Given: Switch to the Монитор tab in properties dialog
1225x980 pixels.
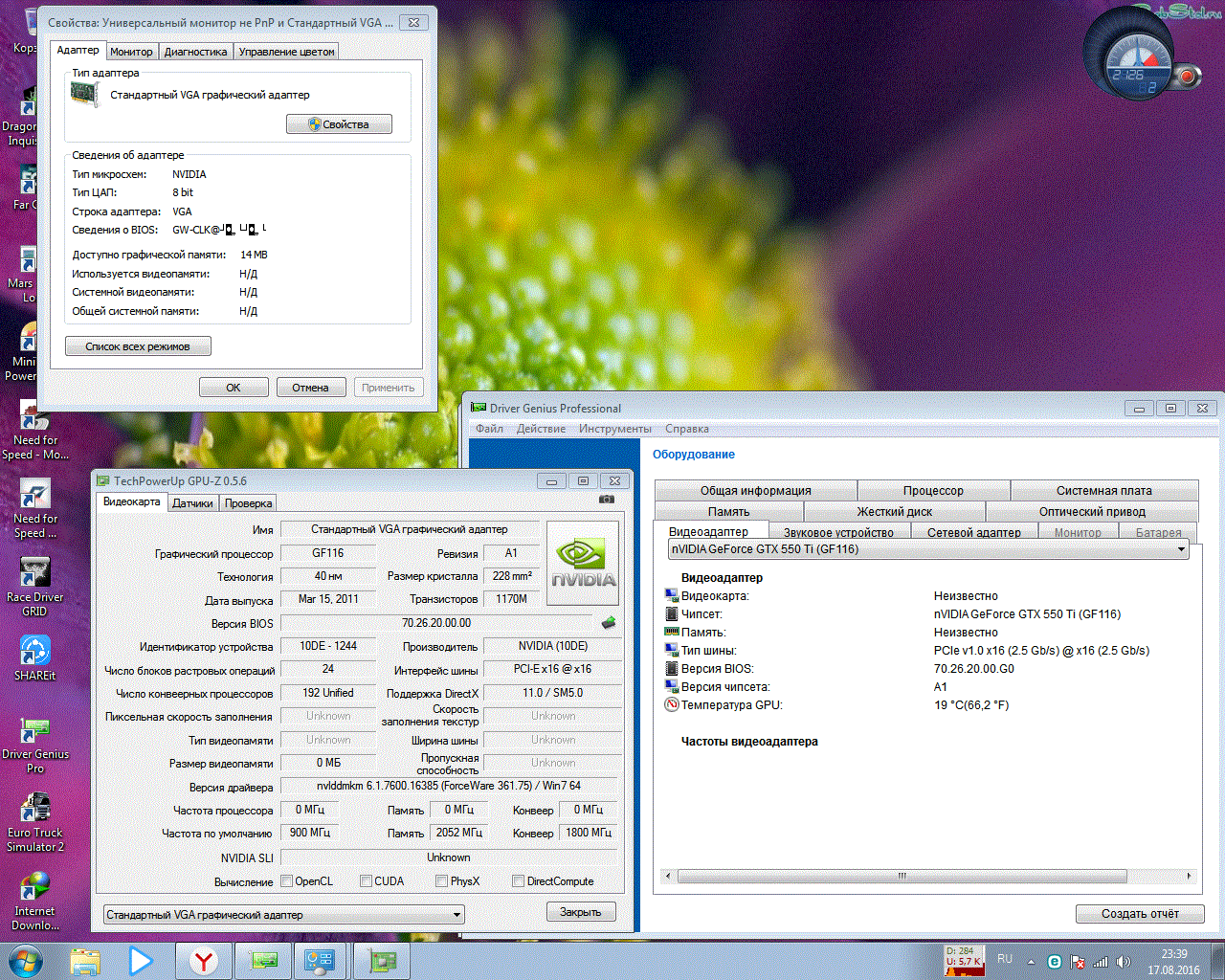Looking at the screenshot, I should (131, 52).
